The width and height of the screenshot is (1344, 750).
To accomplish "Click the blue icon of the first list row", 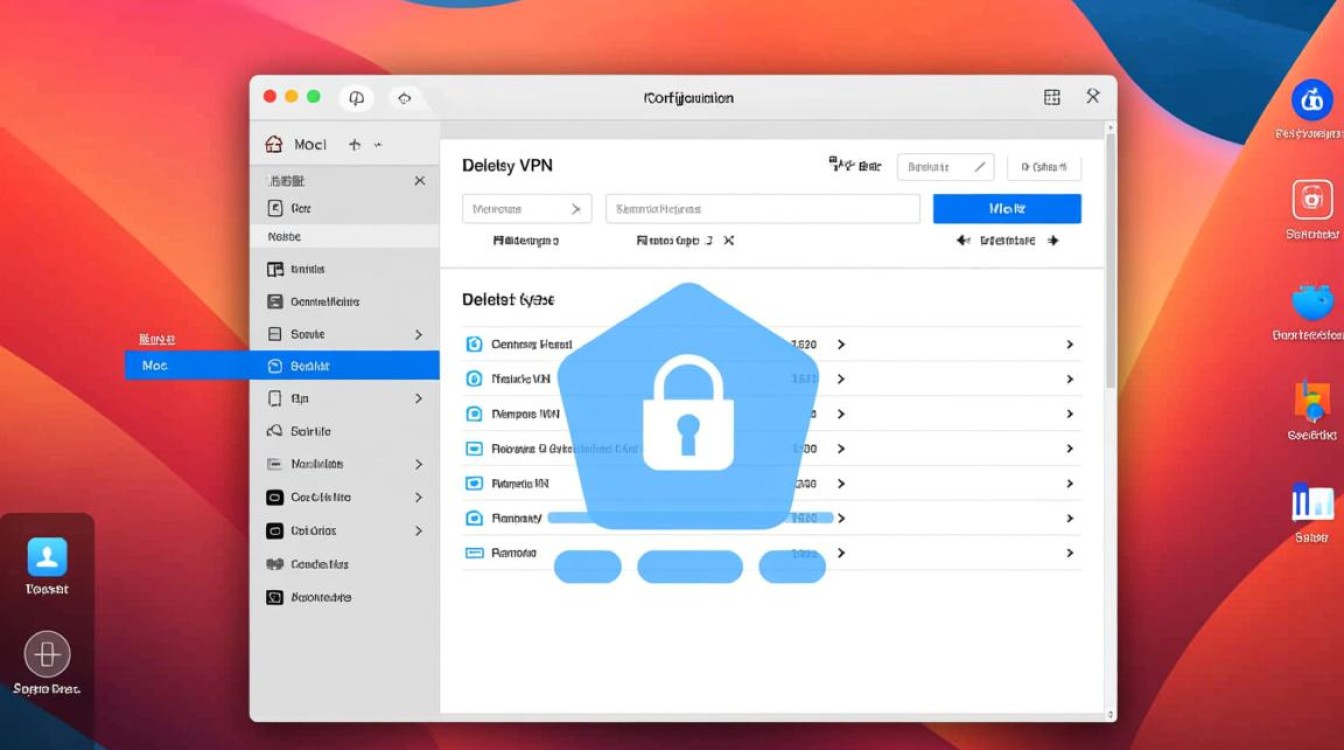I will point(475,344).
